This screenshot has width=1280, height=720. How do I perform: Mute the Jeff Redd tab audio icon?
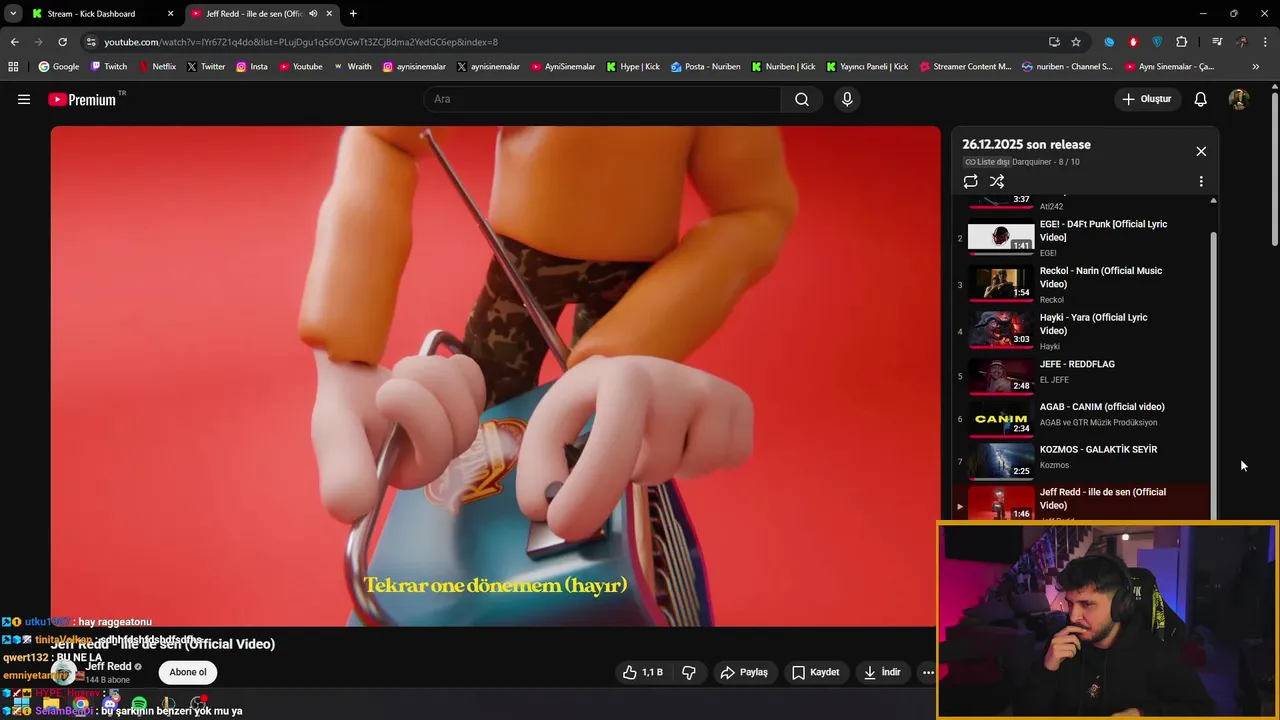[313, 14]
